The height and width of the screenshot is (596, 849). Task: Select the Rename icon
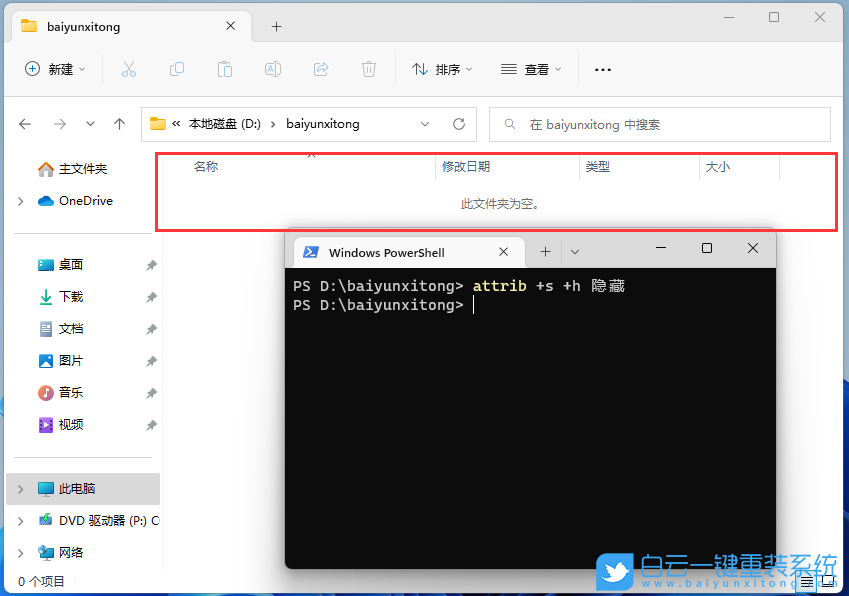pyautogui.click(x=272, y=69)
